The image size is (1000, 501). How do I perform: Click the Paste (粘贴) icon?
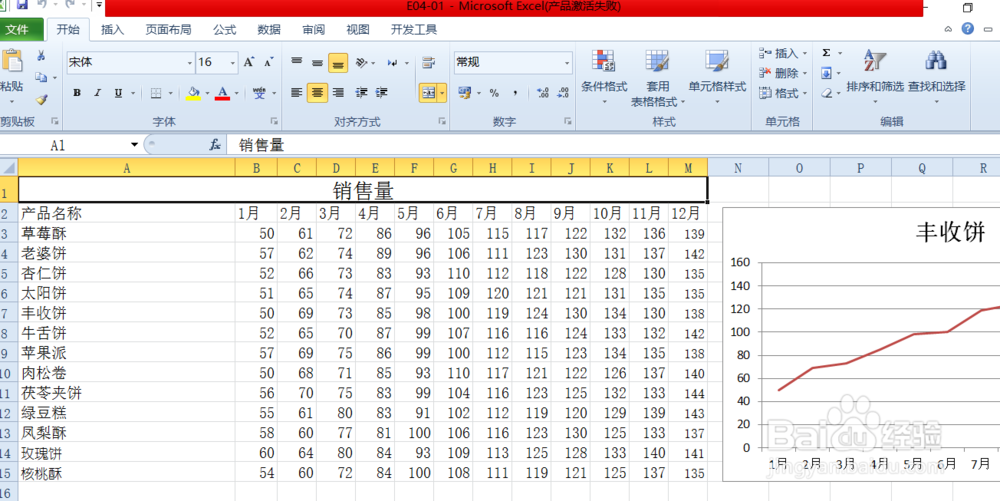[x=11, y=62]
